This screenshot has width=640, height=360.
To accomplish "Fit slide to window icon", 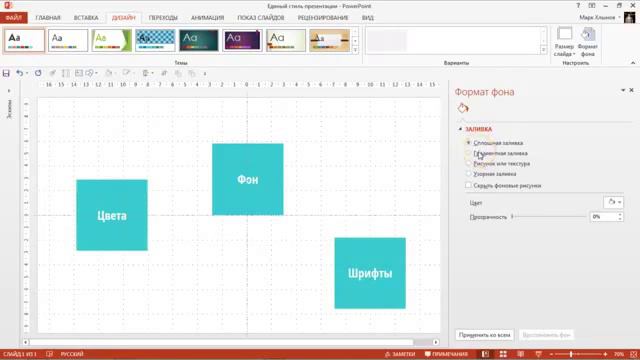I will (634, 354).
